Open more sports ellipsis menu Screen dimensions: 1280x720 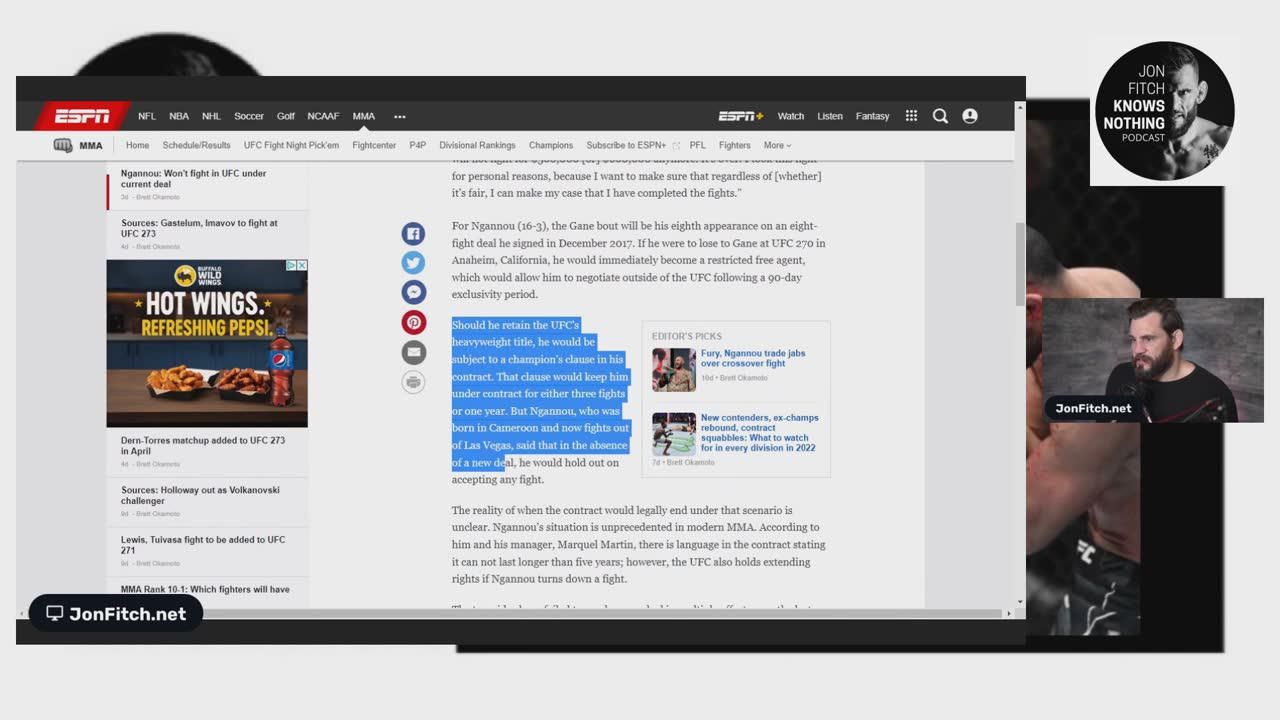(x=400, y=117)
